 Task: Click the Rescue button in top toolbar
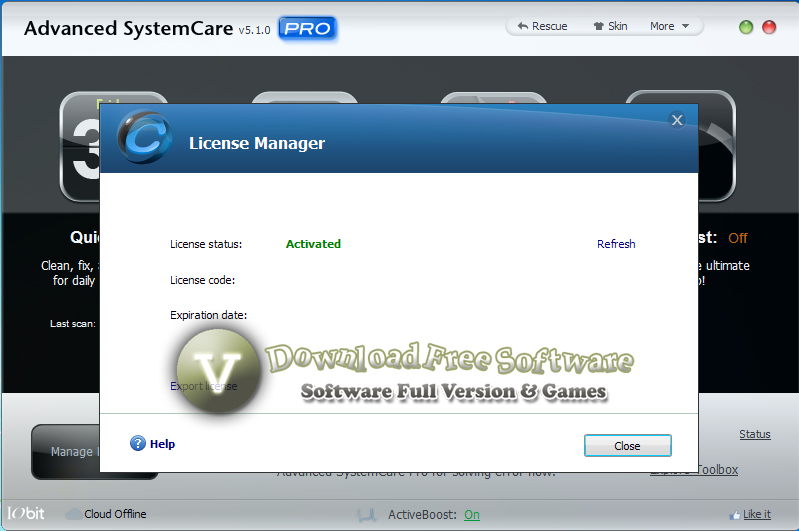point(542,26)
